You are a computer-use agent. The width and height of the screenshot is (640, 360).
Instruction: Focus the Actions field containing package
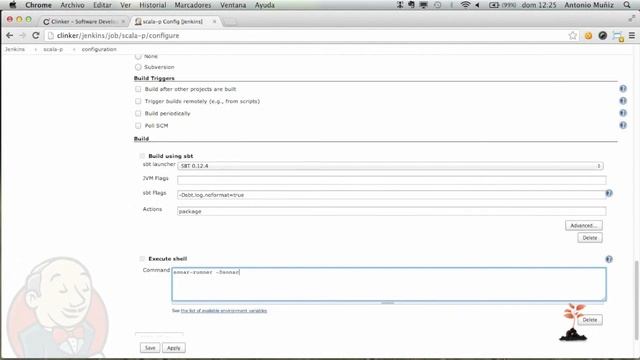click(x=391, y=211)
